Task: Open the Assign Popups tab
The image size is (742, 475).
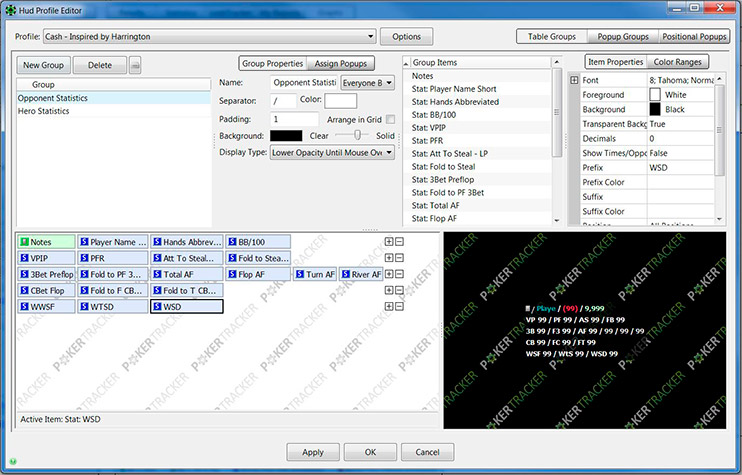Action: pyautogui.click(x=341, y=63)
